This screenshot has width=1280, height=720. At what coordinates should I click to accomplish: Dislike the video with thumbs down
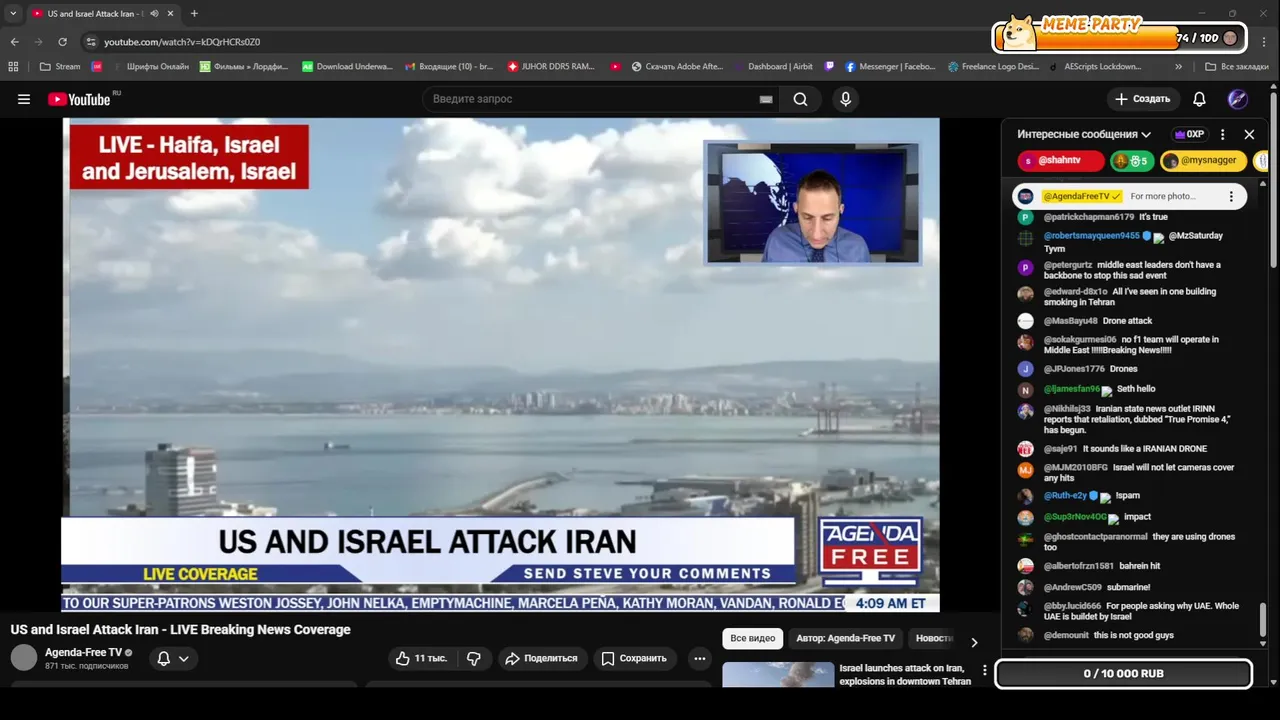pyautogui.click(x=474, y=658)
